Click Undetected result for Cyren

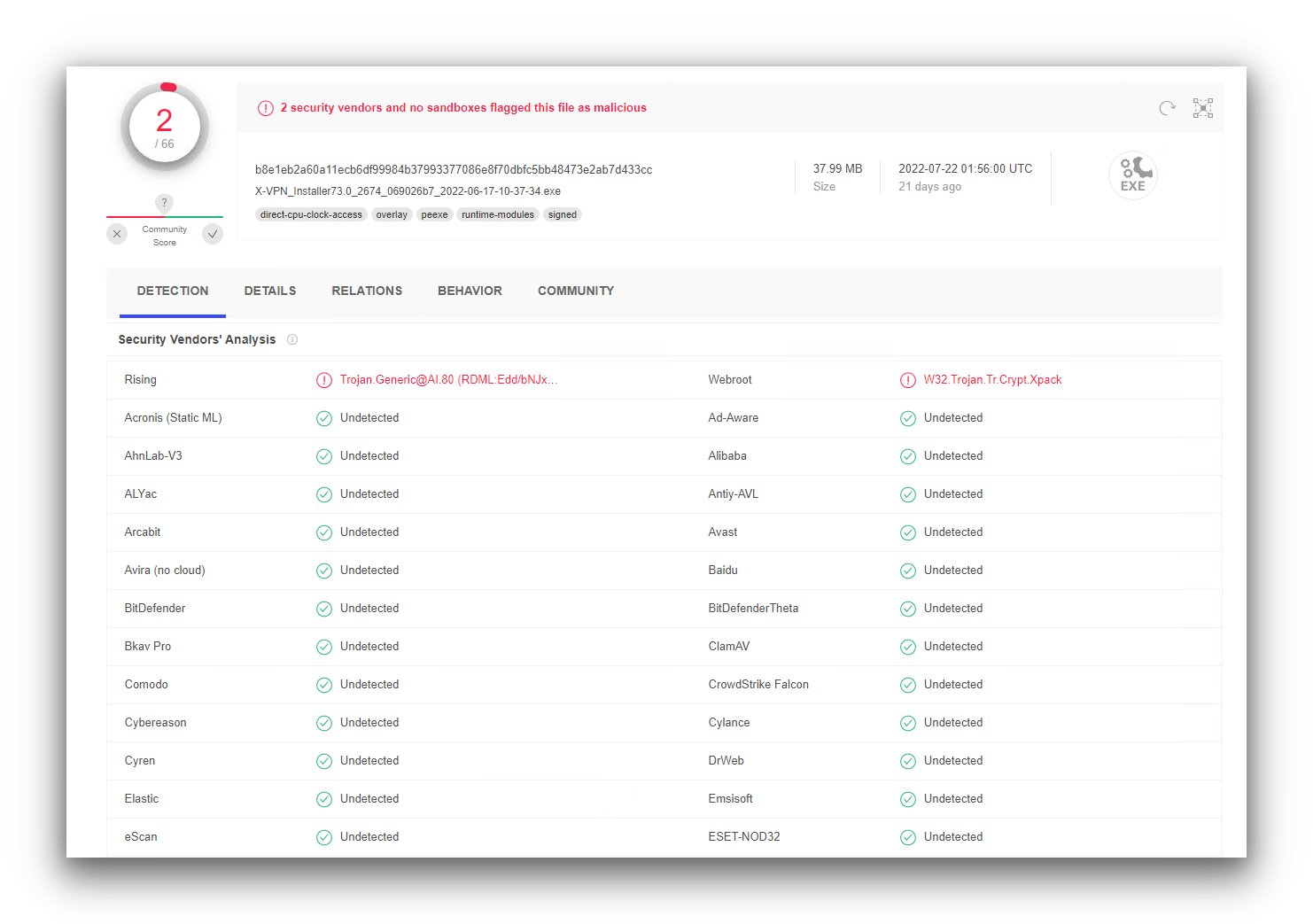click(x=369, y=760)
